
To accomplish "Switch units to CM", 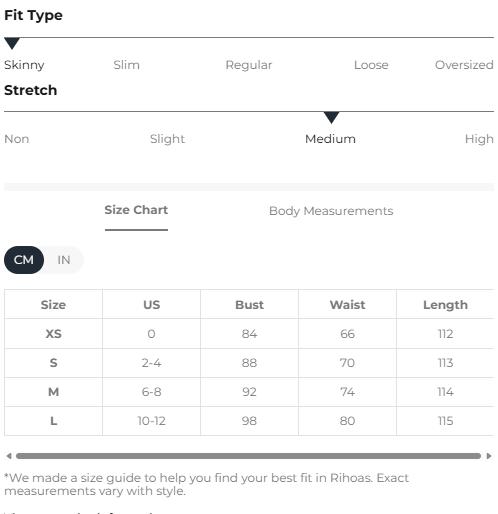I will 24,260.
